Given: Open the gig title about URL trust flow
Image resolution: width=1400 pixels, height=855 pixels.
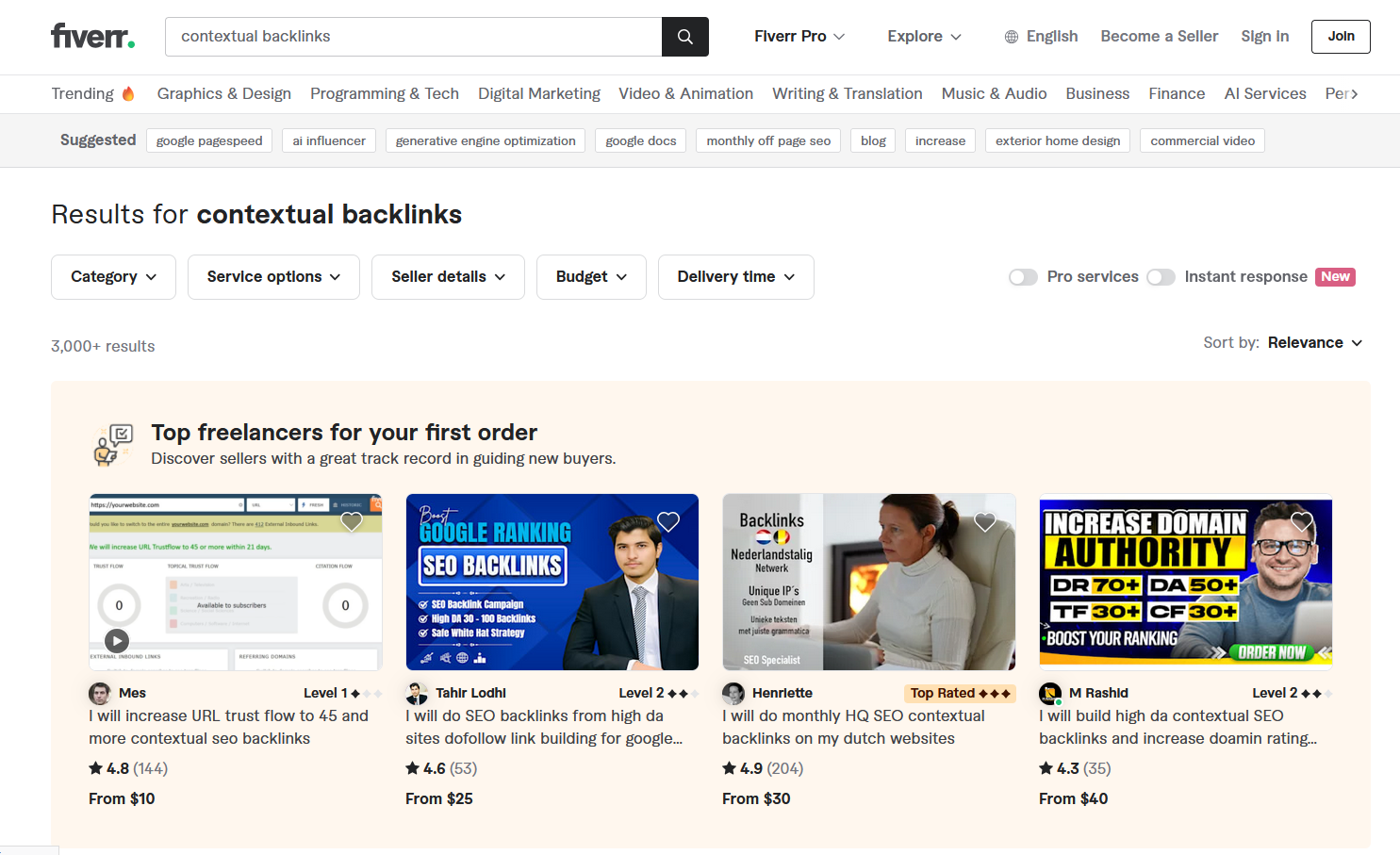Looking at the screenshot, I should [x=229, y=728].
